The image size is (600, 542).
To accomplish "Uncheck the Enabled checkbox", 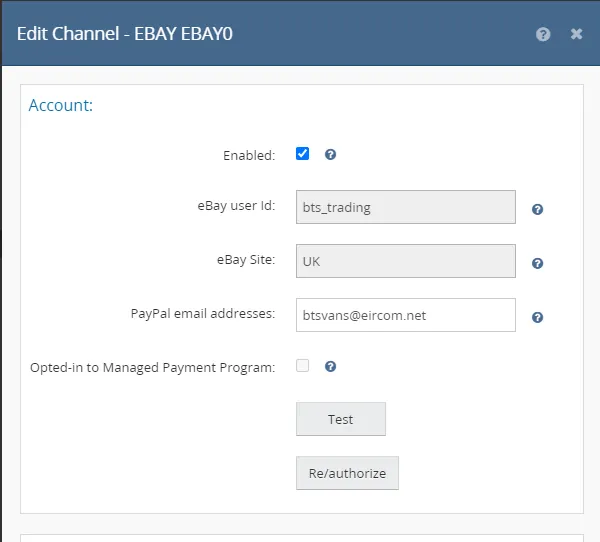I will coord(302,153).
